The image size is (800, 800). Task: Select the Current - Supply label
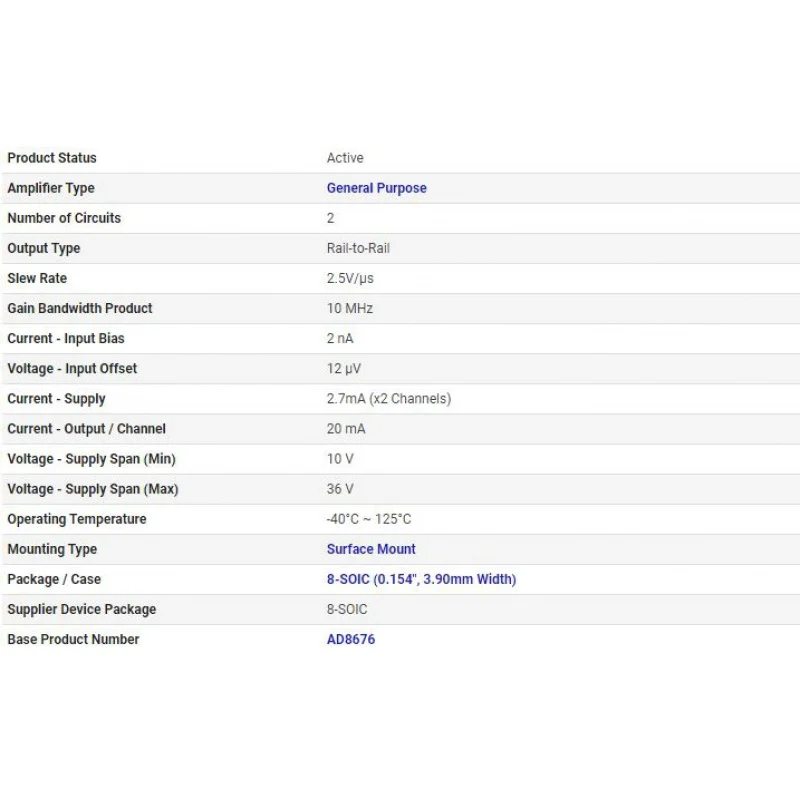click(x=57, y=399)
